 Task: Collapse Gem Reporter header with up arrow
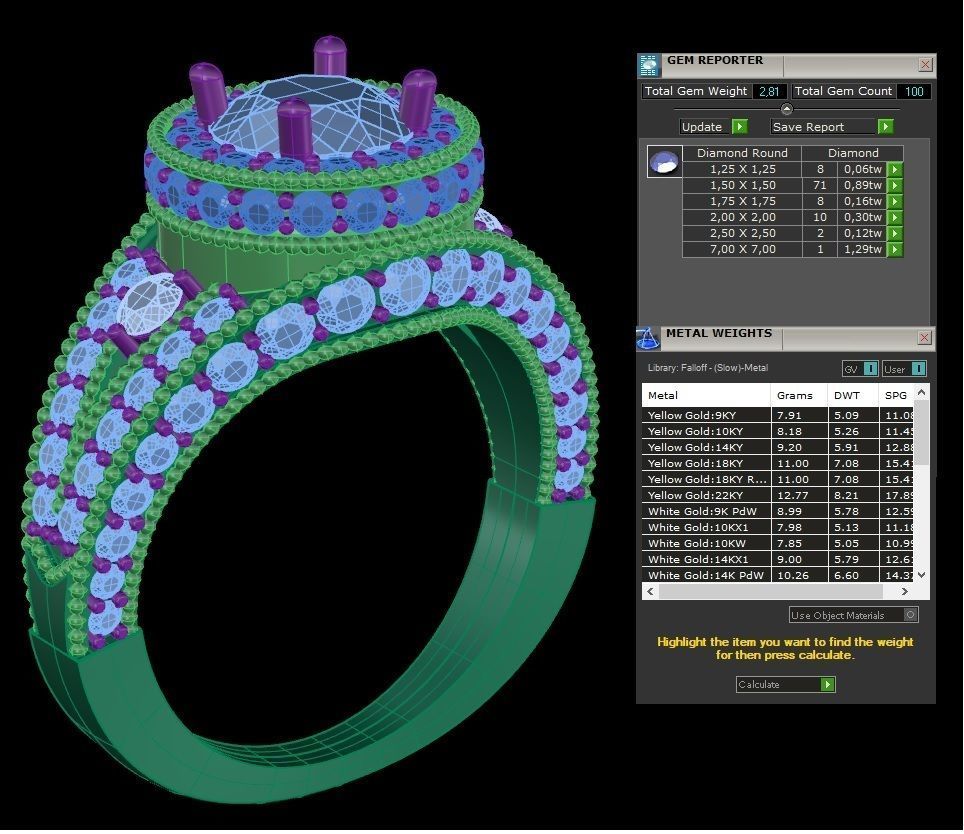(x=786, y=109)
